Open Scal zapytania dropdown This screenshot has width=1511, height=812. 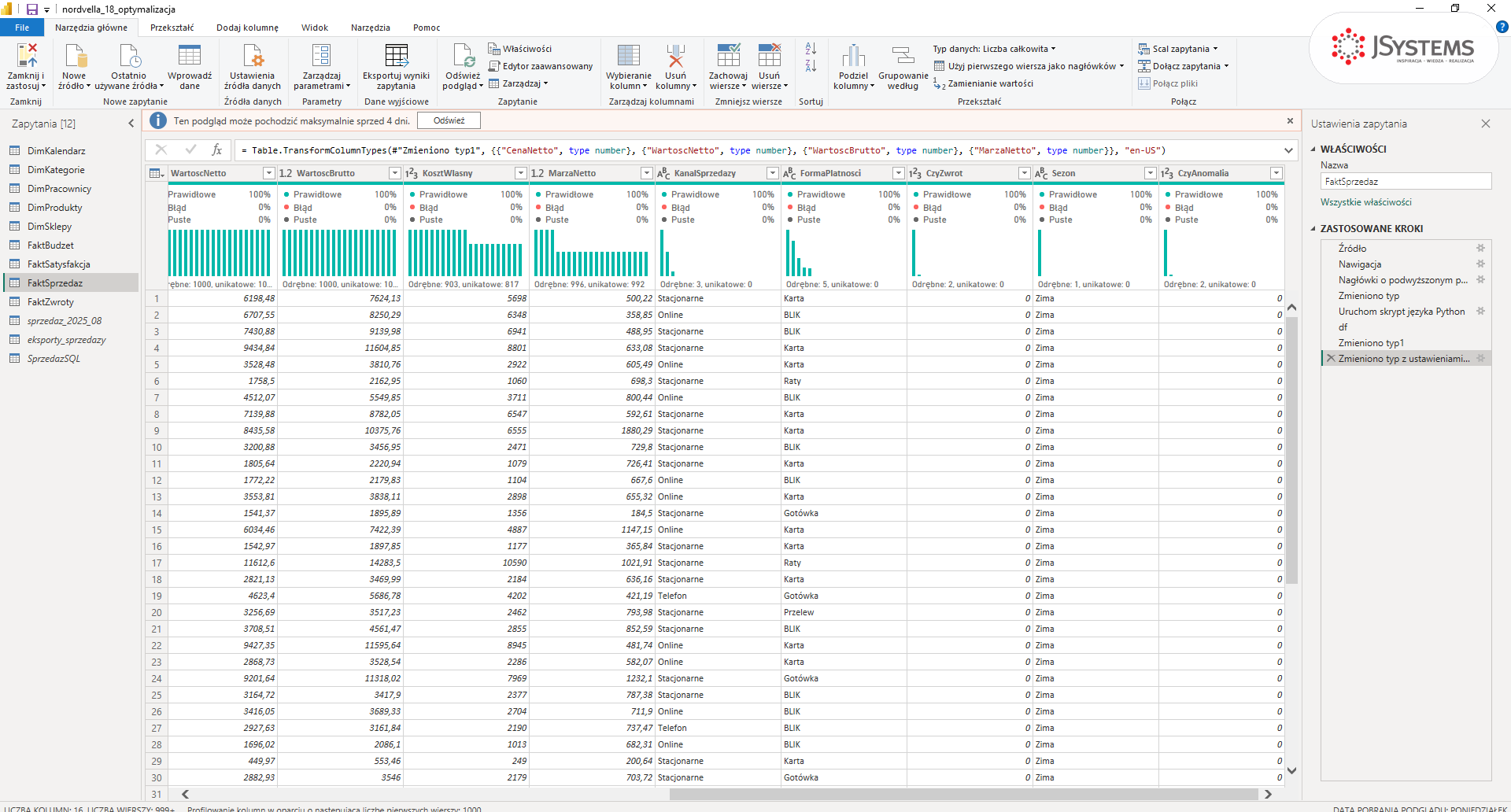click(1178, 49)
